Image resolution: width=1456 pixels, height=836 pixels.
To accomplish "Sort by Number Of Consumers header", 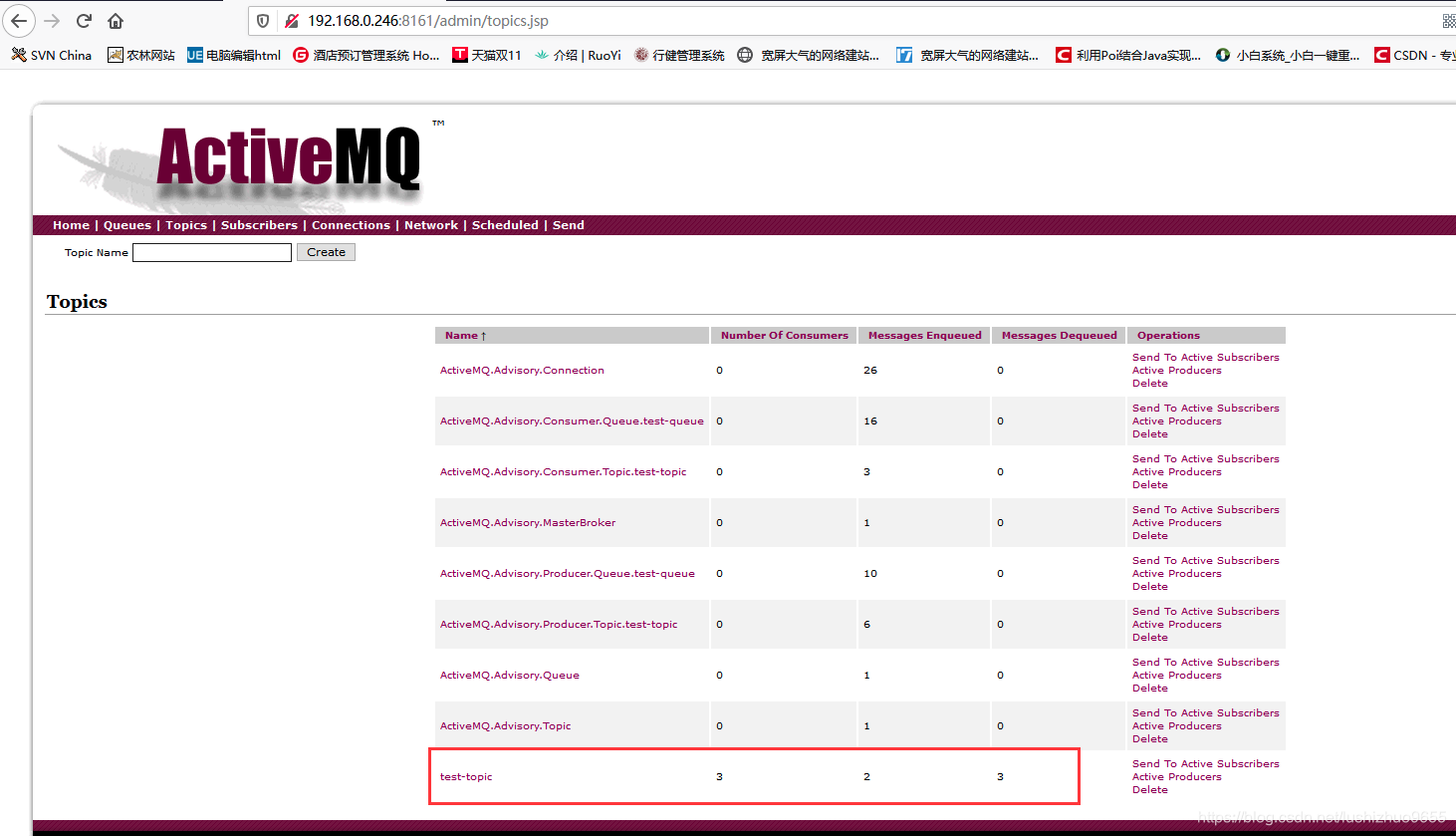I will [785, 336].
